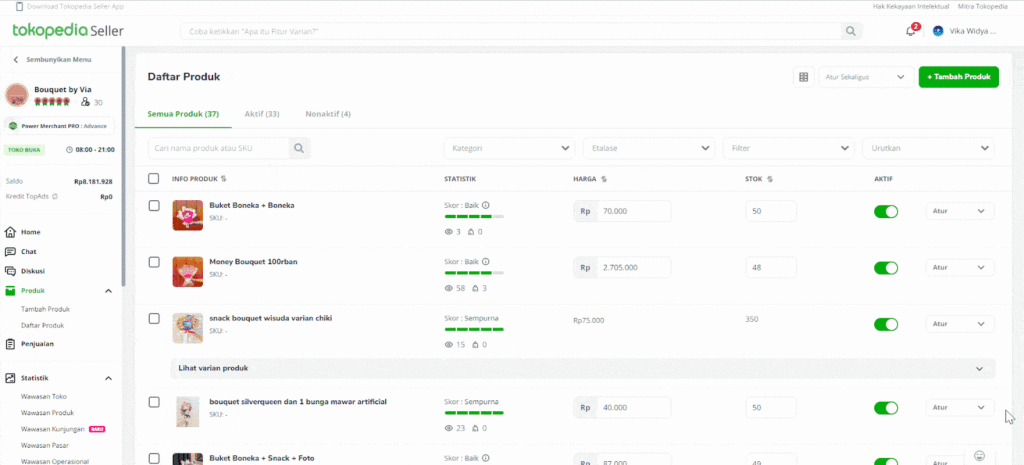Switch to Nonaktif (4) tab
This screenshot has width=1024, height=465.
pos(328,114)
